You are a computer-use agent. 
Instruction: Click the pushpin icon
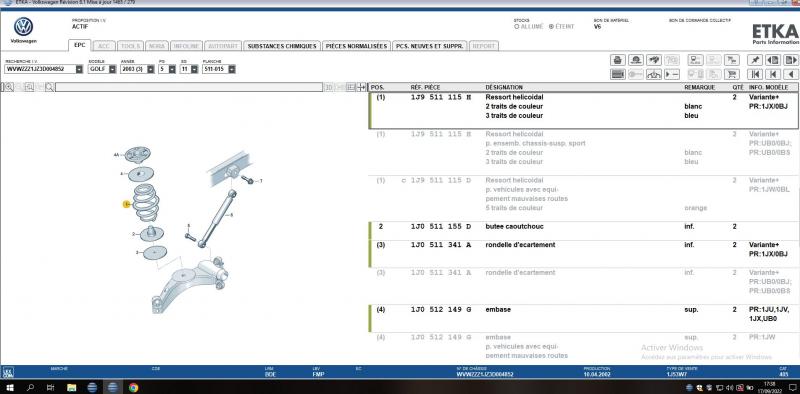(x=755, y=60)
